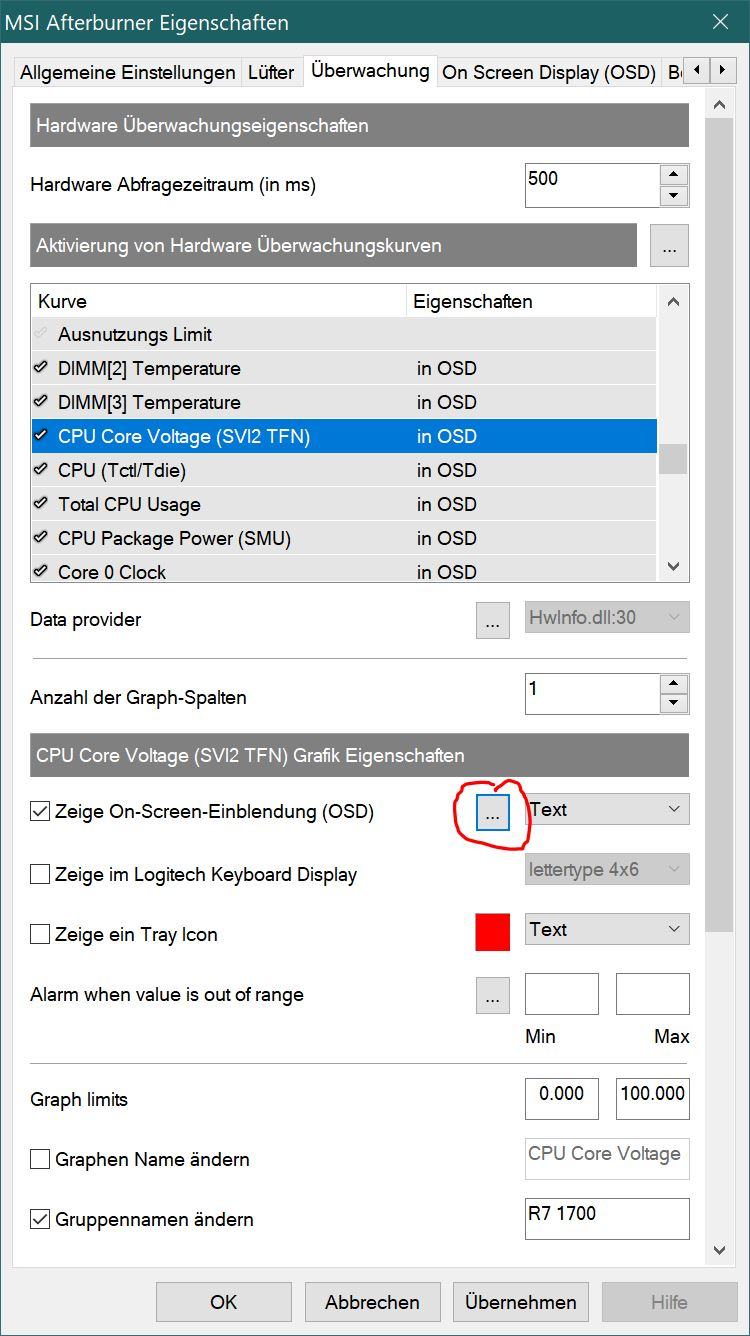Toggle checkmark for Ausnutzungs Limit curve
This screenshot has width=750, height=1336.
tap(41, 334)
